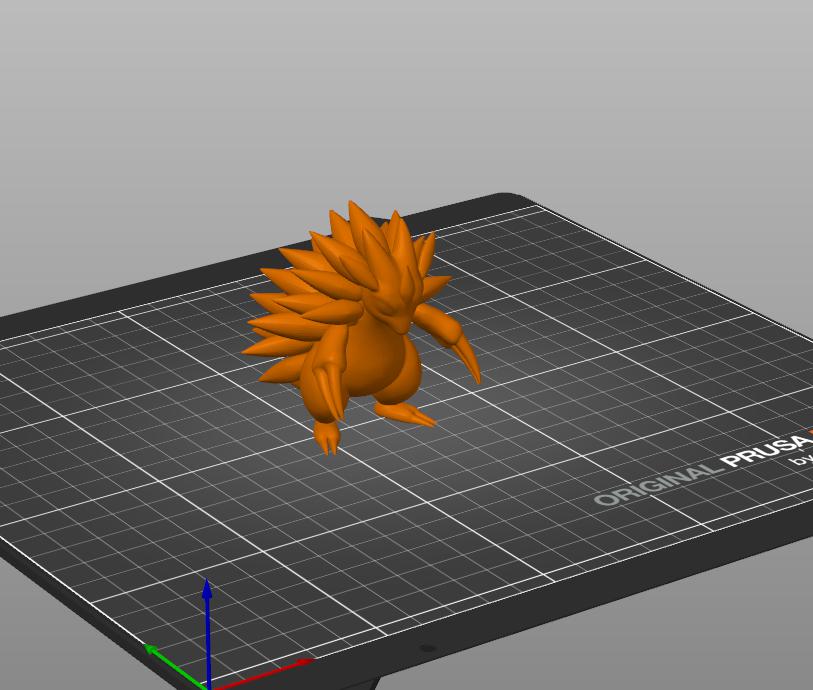Click the calibration dot near the bed's front edge
Viewport: 813px width, 690px height.
427,648
